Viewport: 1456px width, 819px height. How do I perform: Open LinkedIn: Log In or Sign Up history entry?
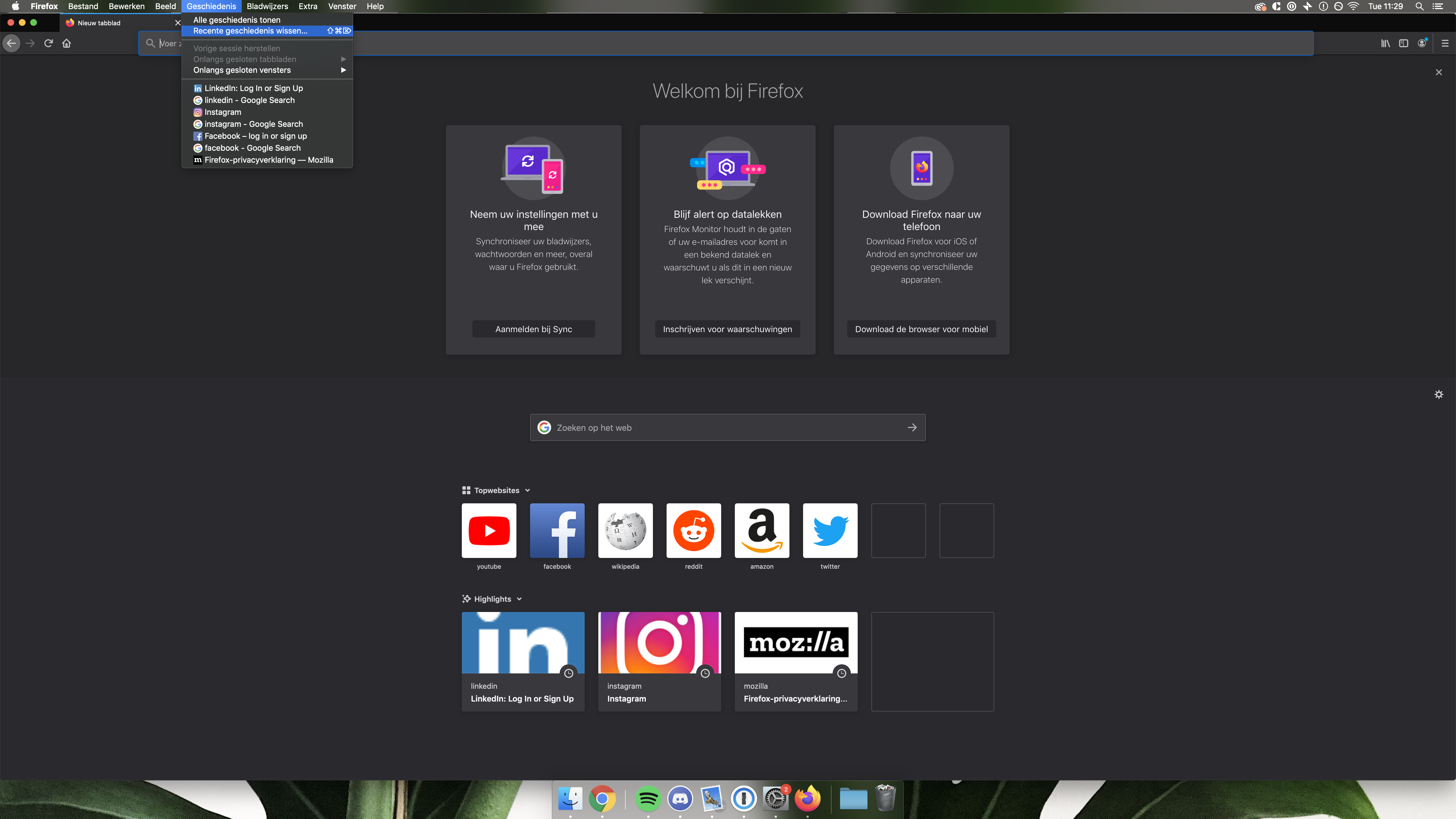tap(267, 88)
